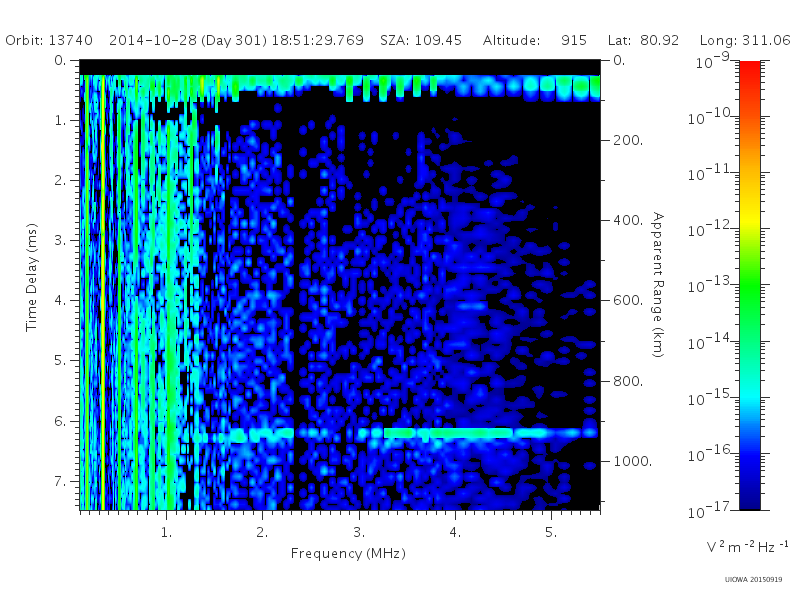
Task: Click the 10^-9 colorbar label
Action: (713, 62)
